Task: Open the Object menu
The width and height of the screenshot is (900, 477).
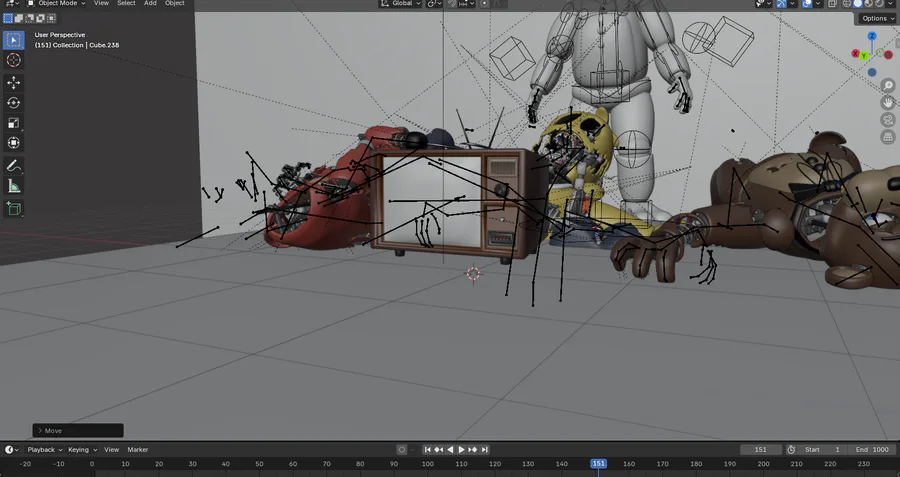Action: click(175, 3)
